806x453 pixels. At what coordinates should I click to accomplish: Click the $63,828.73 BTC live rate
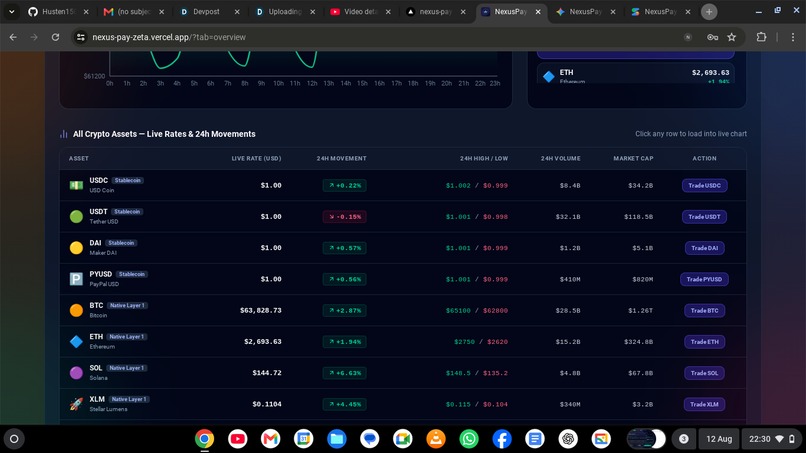pyautogui.click(x=261, y=311)
